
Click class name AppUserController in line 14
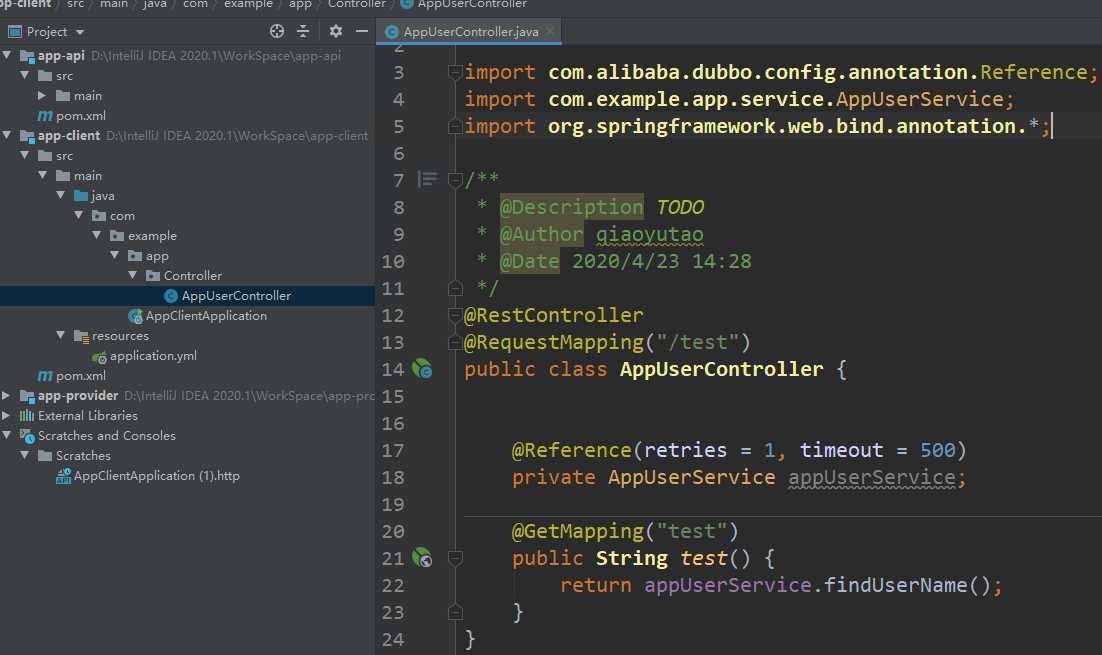[x=721, y=369]
